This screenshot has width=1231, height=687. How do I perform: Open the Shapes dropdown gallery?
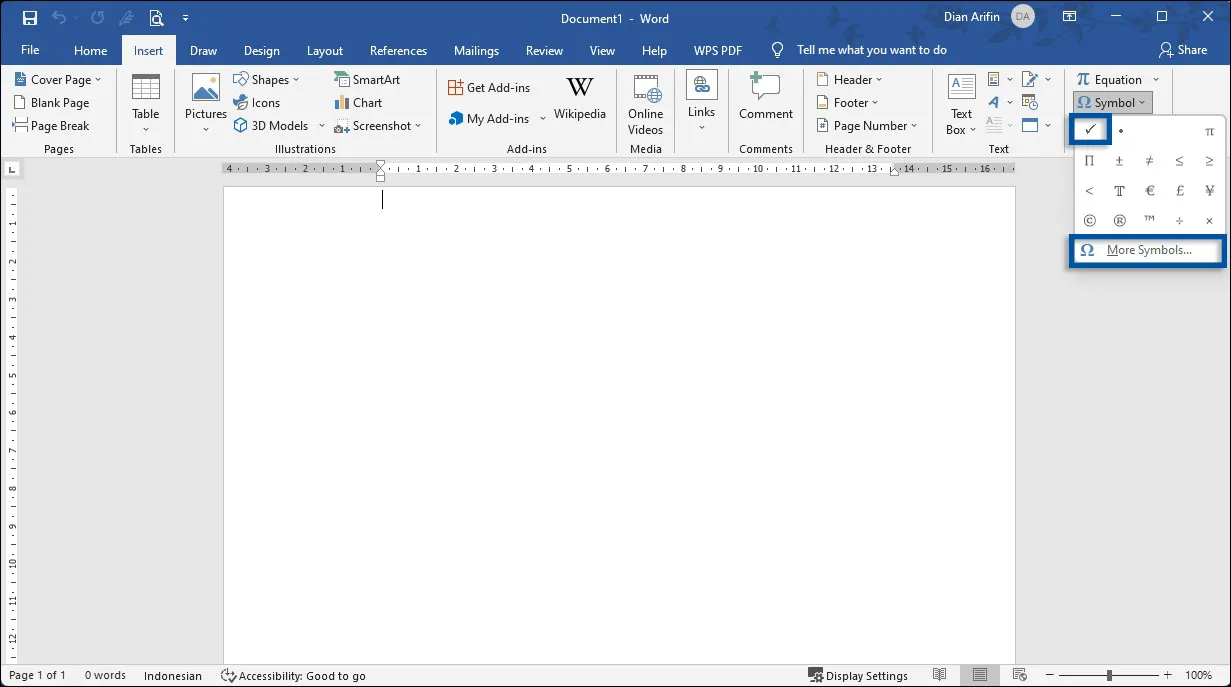(267, 80)
